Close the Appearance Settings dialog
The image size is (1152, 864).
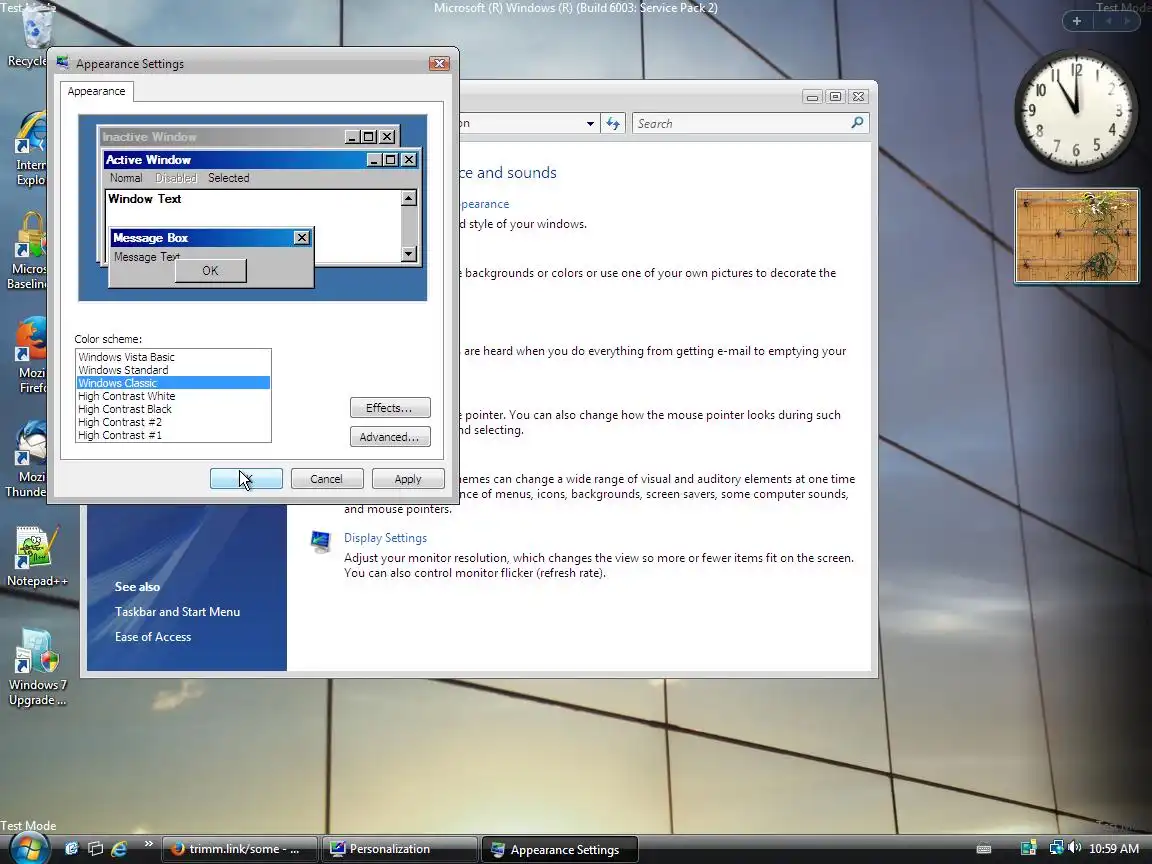(x=439, y=64)
